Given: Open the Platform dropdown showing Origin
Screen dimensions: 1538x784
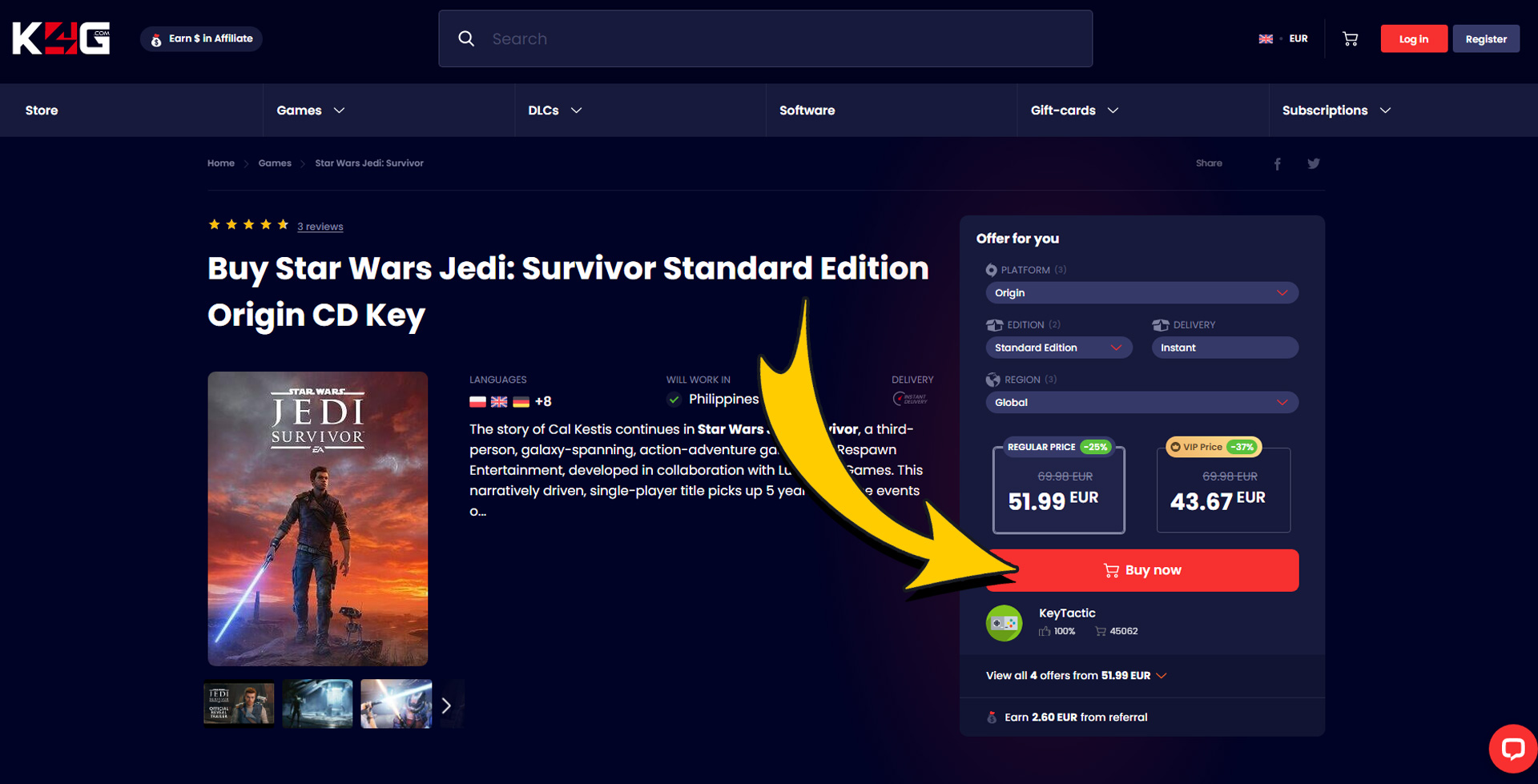Looking at the screenshot, I should [x=1141, y=293].
